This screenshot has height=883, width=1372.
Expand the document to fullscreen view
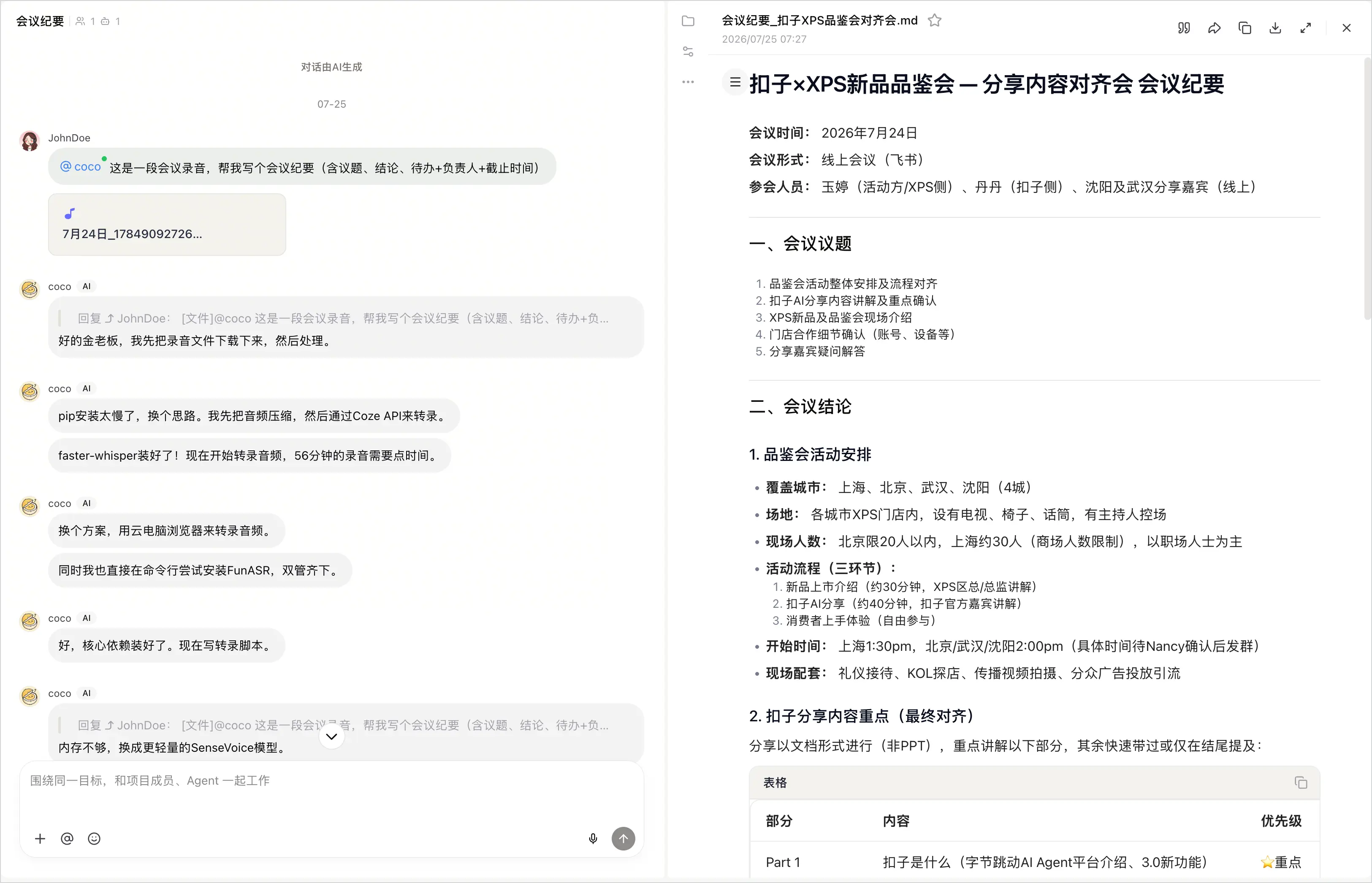pos(1305,28)
